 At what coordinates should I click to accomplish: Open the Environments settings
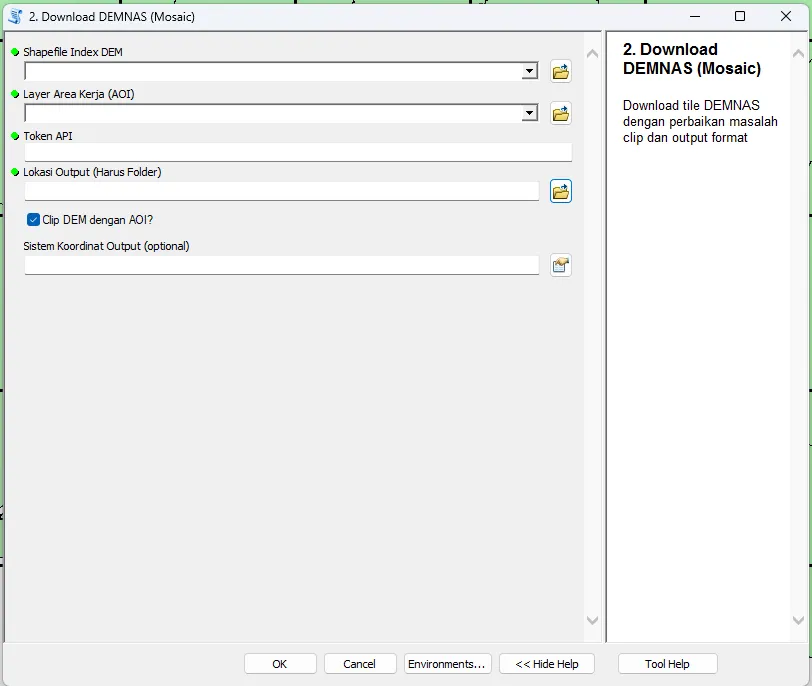pos(447,663)
